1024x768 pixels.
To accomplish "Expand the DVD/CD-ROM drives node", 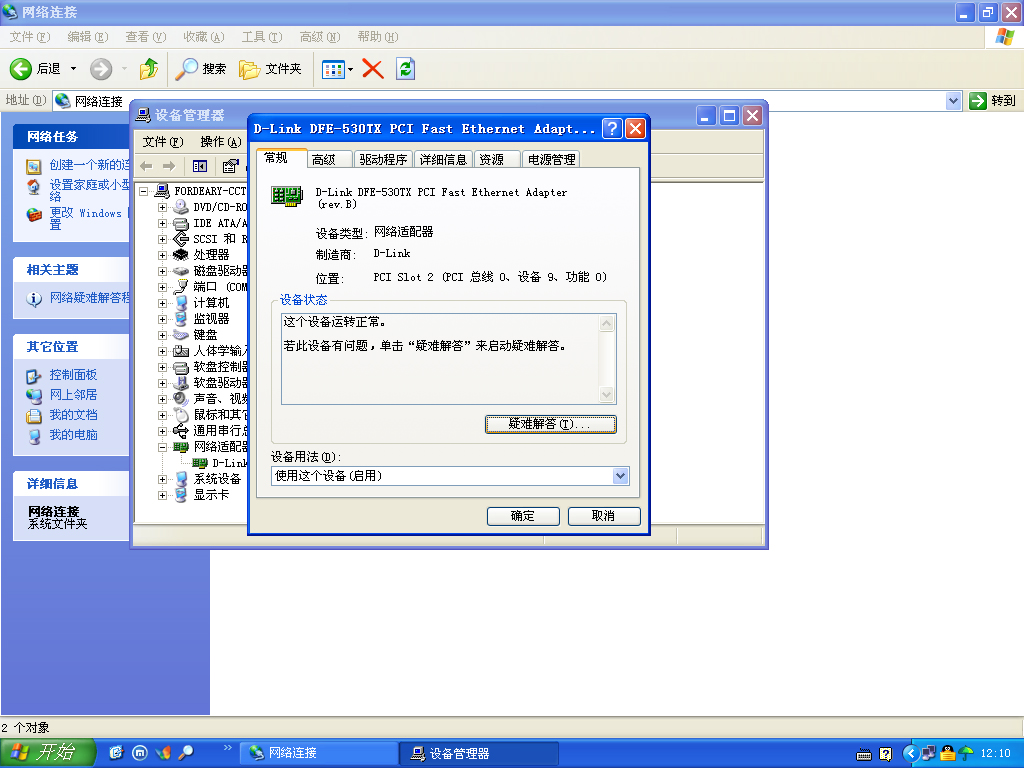I will pos(163,207).
